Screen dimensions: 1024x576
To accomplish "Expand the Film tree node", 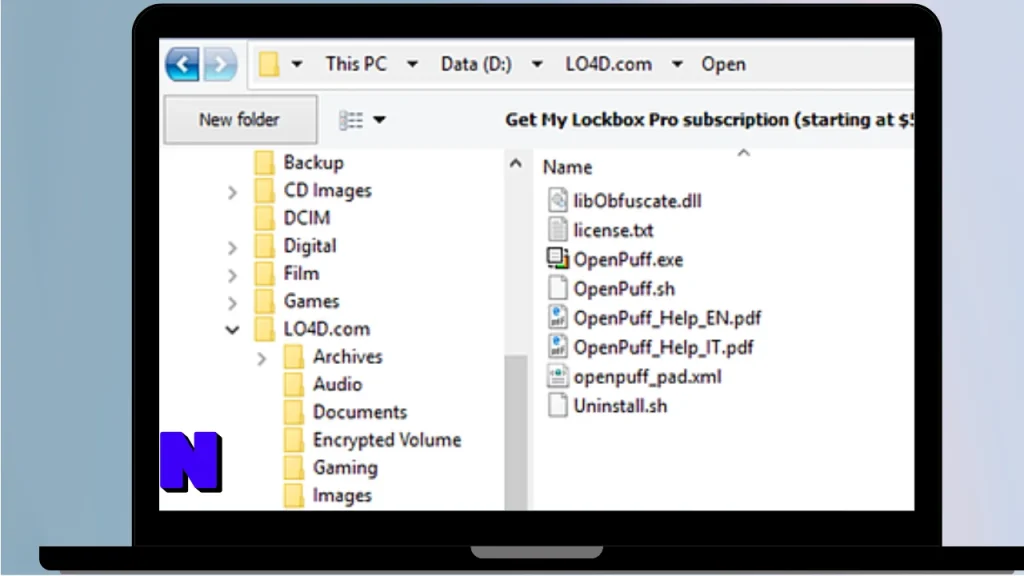I will (232, 275).
